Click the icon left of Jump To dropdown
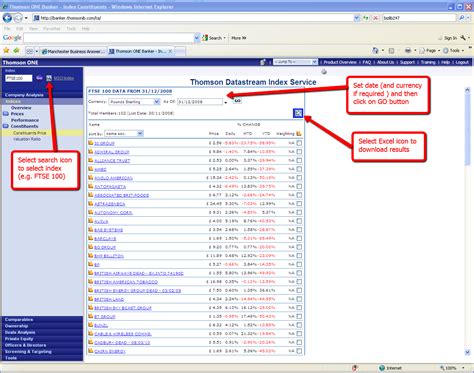This screenshot has width=474, height=373. point(263,62)
